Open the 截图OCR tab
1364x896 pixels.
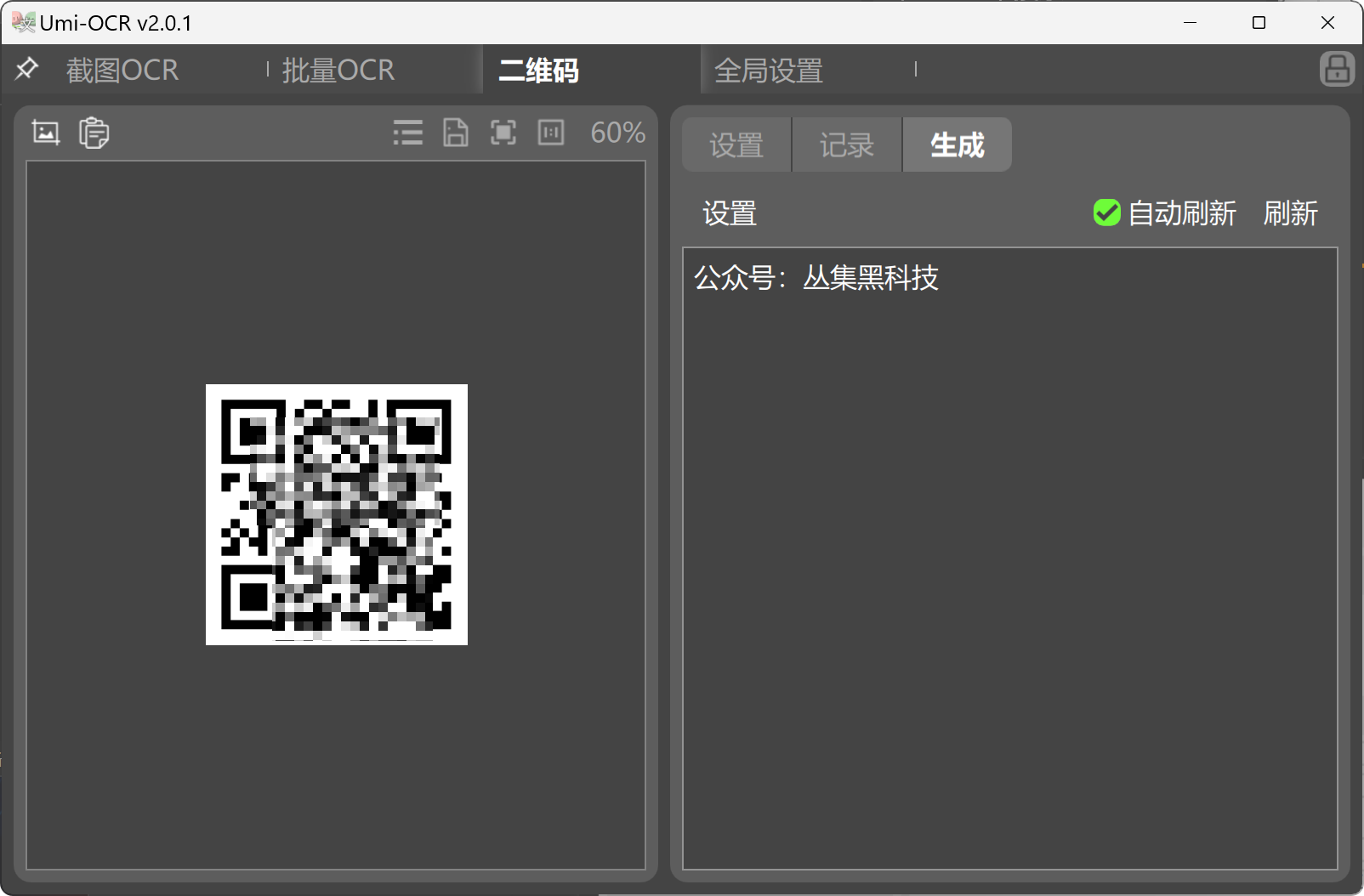pos(122,70)
